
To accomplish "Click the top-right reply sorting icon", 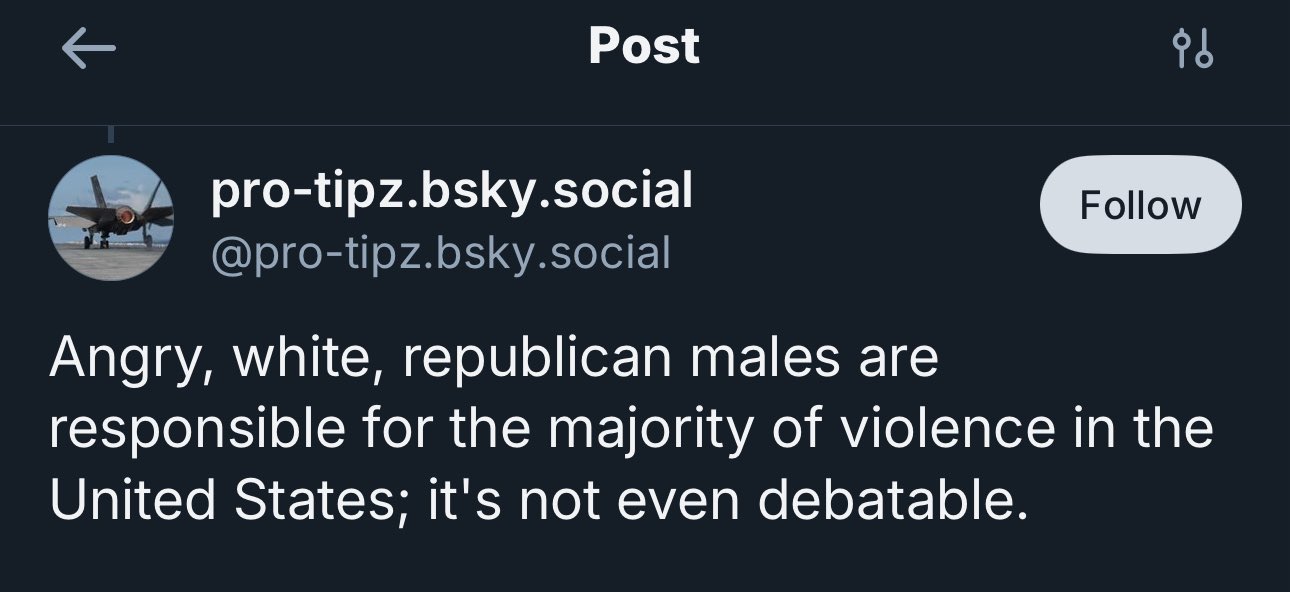I will click(x=1192, y=48).
